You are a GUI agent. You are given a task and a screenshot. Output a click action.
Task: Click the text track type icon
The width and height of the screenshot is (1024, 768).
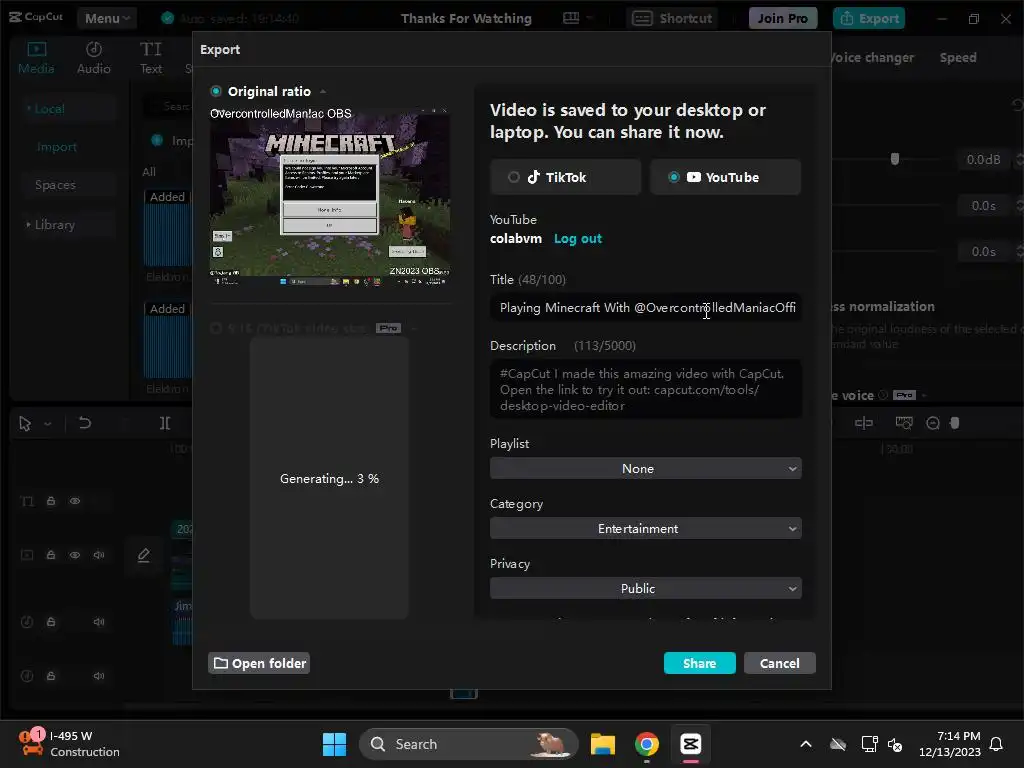click(27, 501)
